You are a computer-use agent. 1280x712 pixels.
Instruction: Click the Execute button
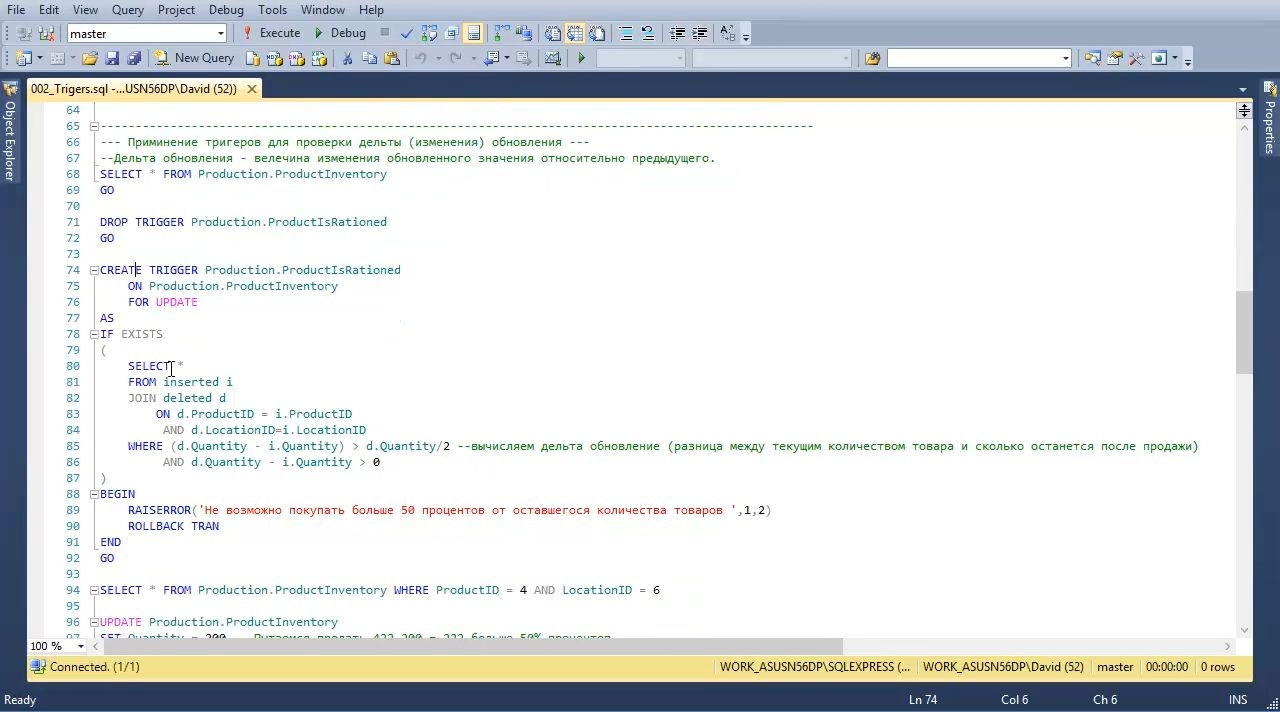[271, 34]
